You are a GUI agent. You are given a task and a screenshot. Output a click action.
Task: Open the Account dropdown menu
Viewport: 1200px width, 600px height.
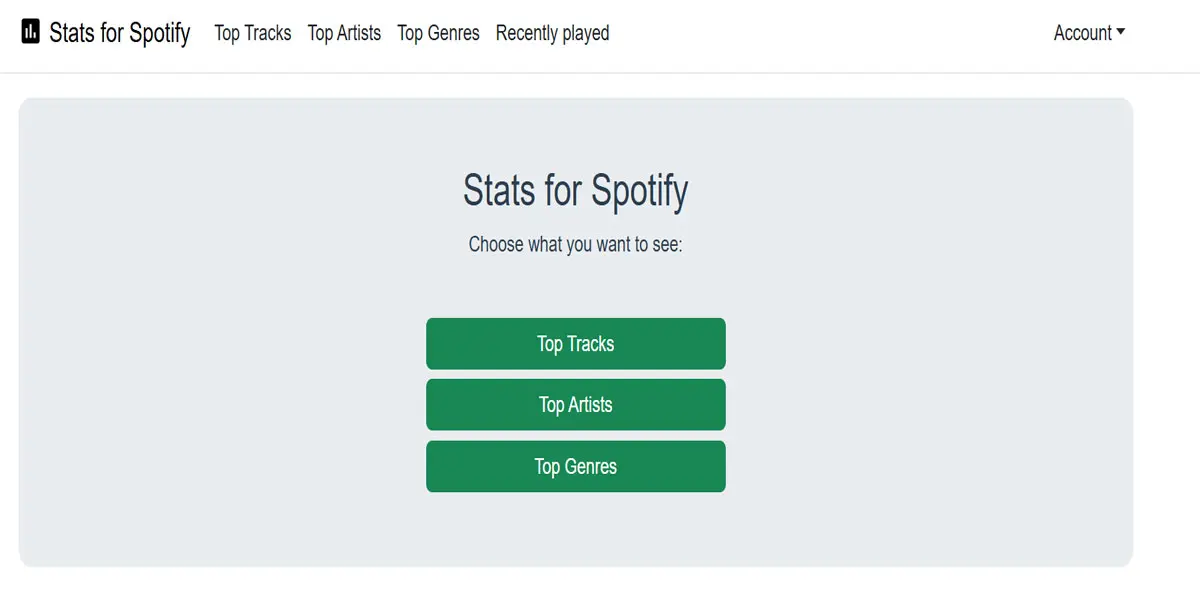point(1089,33)
